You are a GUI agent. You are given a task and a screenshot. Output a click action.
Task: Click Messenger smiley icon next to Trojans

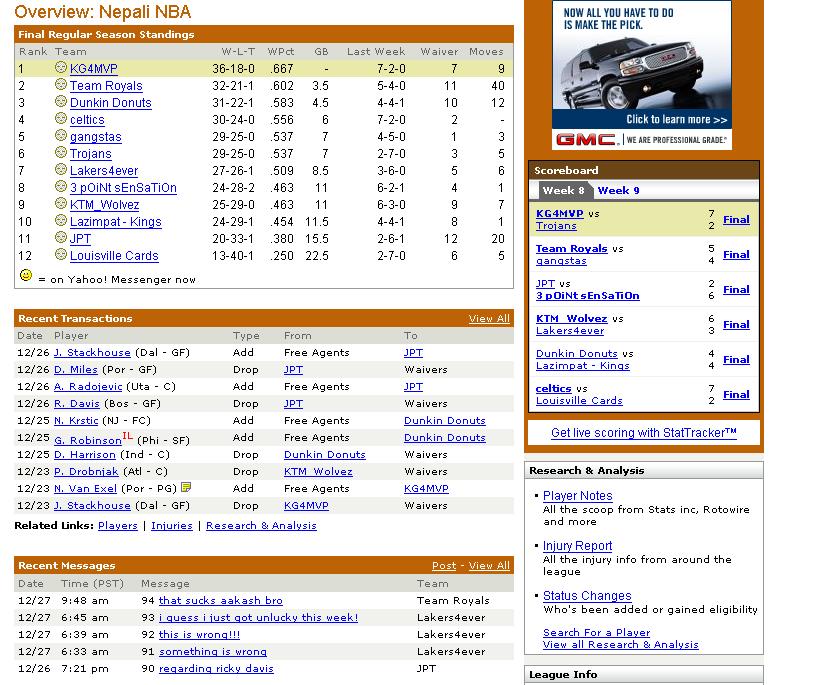pos(61,153)
